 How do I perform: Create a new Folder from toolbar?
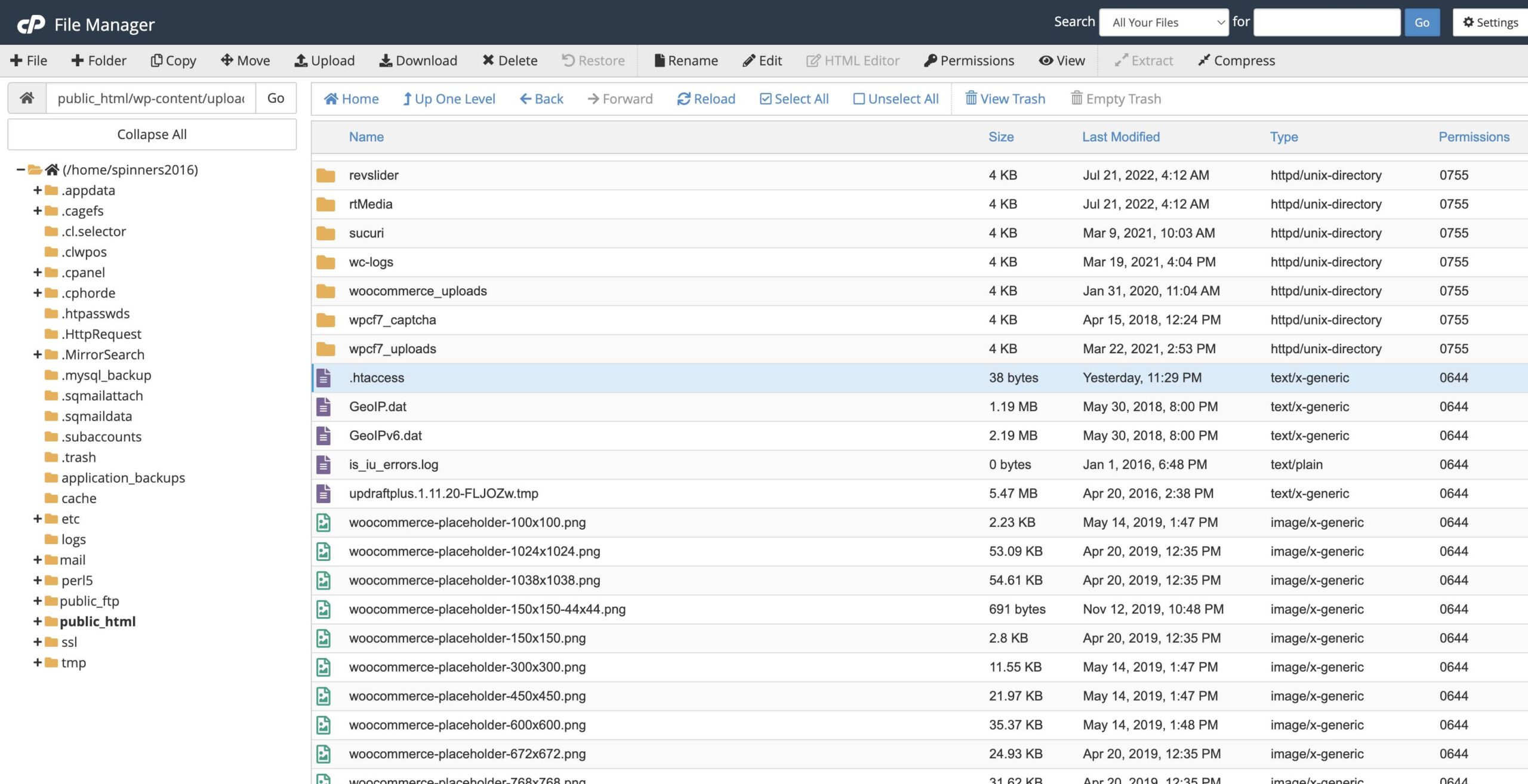pos(98,60)
